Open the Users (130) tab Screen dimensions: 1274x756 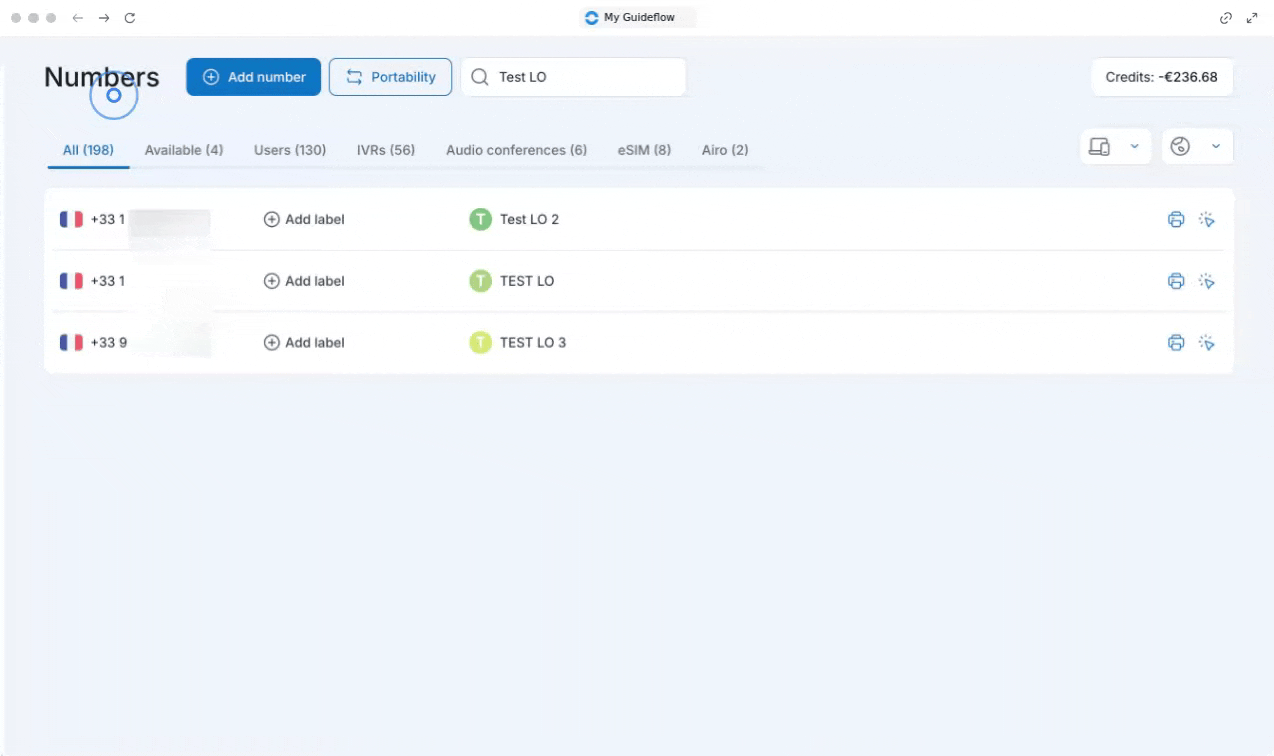coord(290,150)
